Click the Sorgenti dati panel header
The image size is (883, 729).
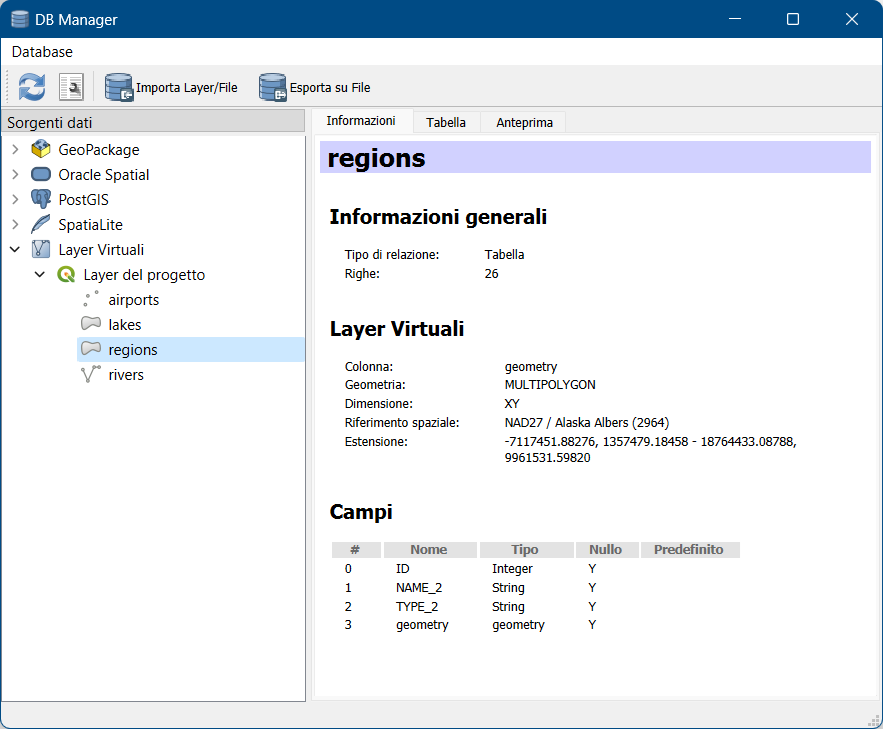(153, 122)
